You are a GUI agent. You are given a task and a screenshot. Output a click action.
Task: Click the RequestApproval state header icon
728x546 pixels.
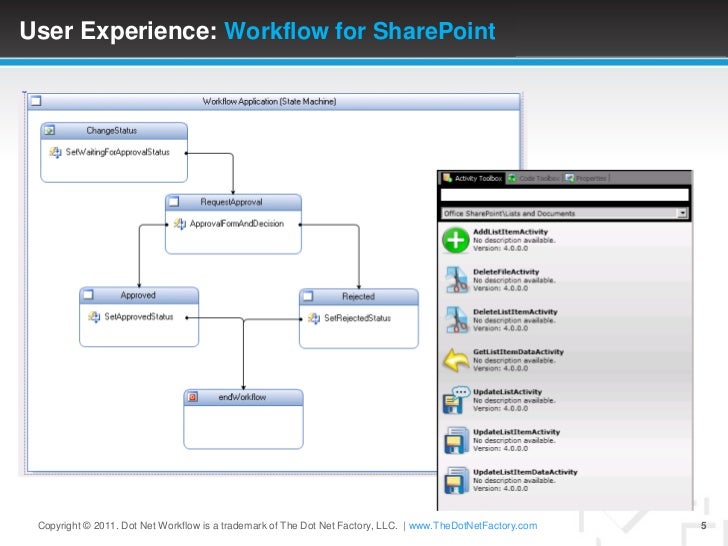(x=174, y=202)
